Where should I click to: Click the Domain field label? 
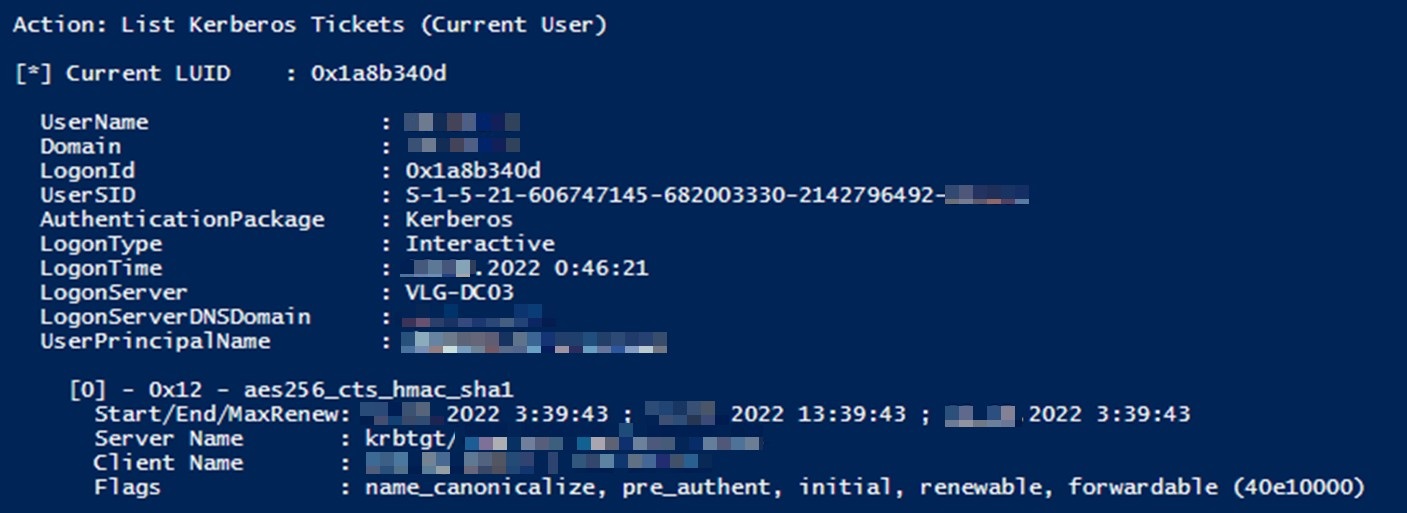(80, 146)
